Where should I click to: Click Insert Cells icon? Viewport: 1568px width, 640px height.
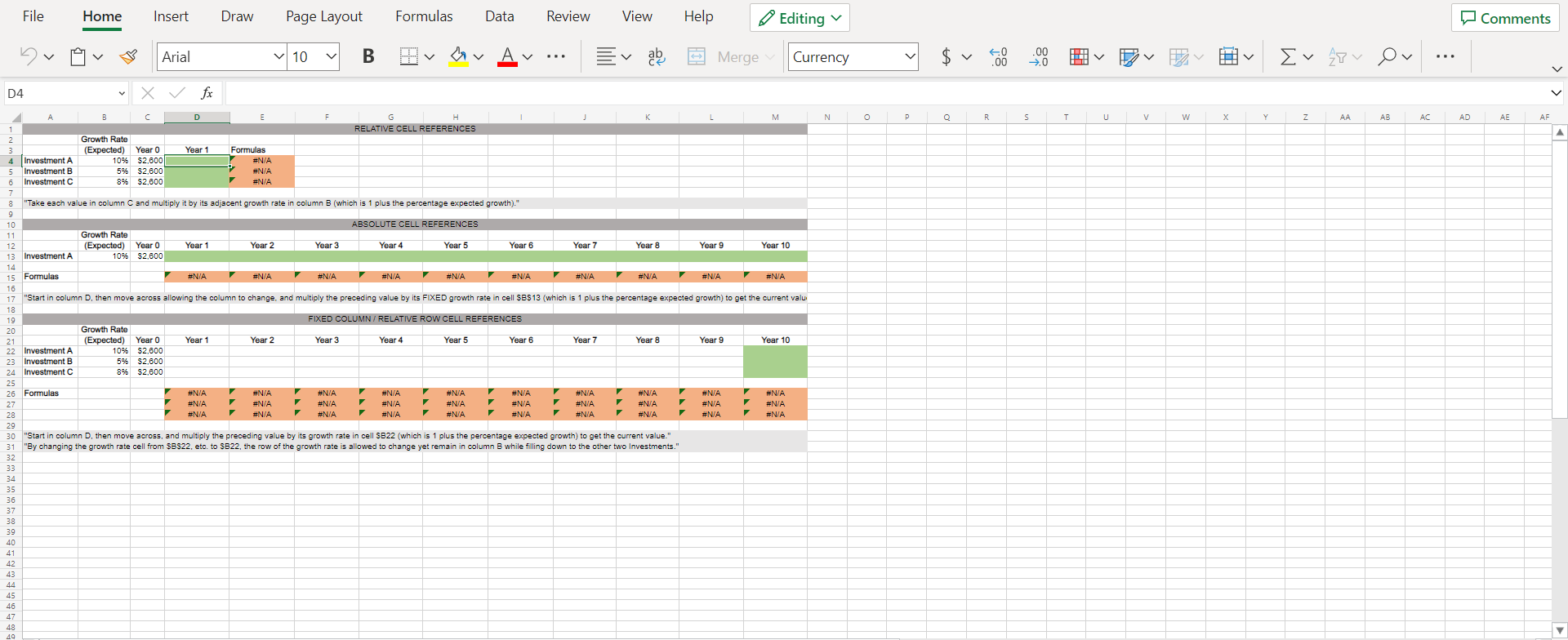[1228, 56]
